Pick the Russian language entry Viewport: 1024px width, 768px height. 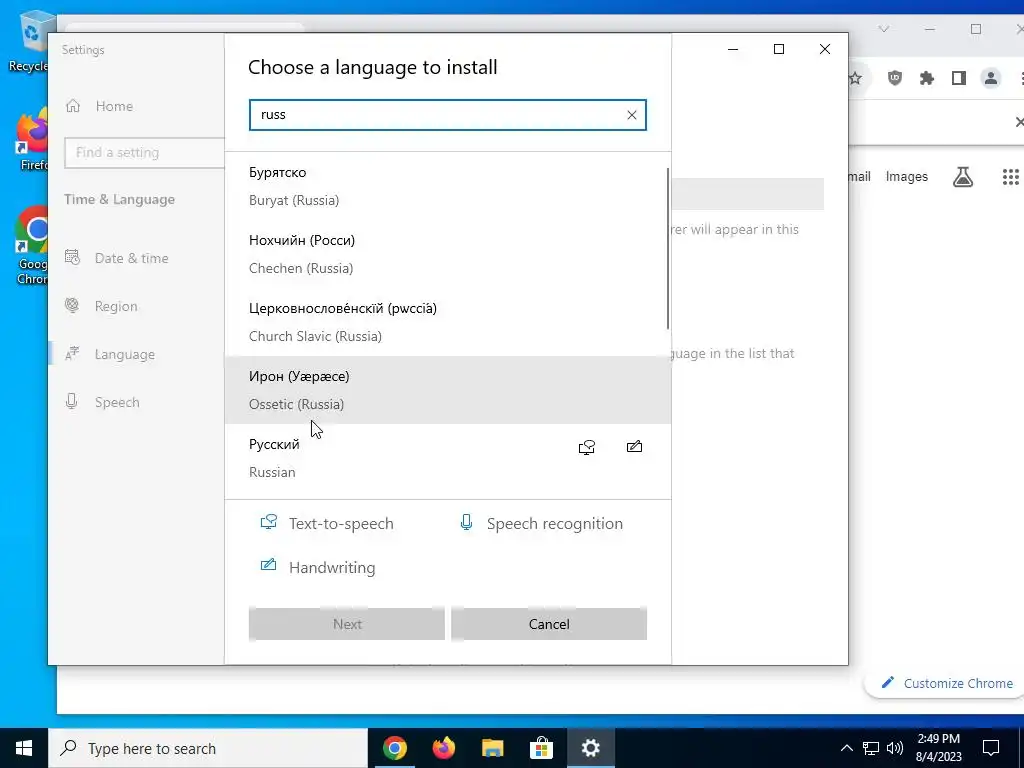coord(447,458)
